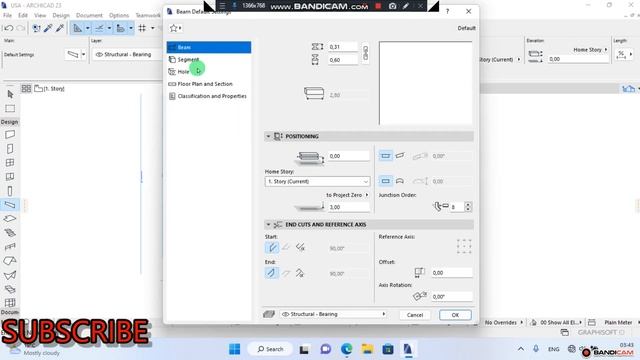Image resolution: width=640 pixels, height=360 pixels.
Task: Click the taskbar Search box
Action: click(x=271, y=349)
